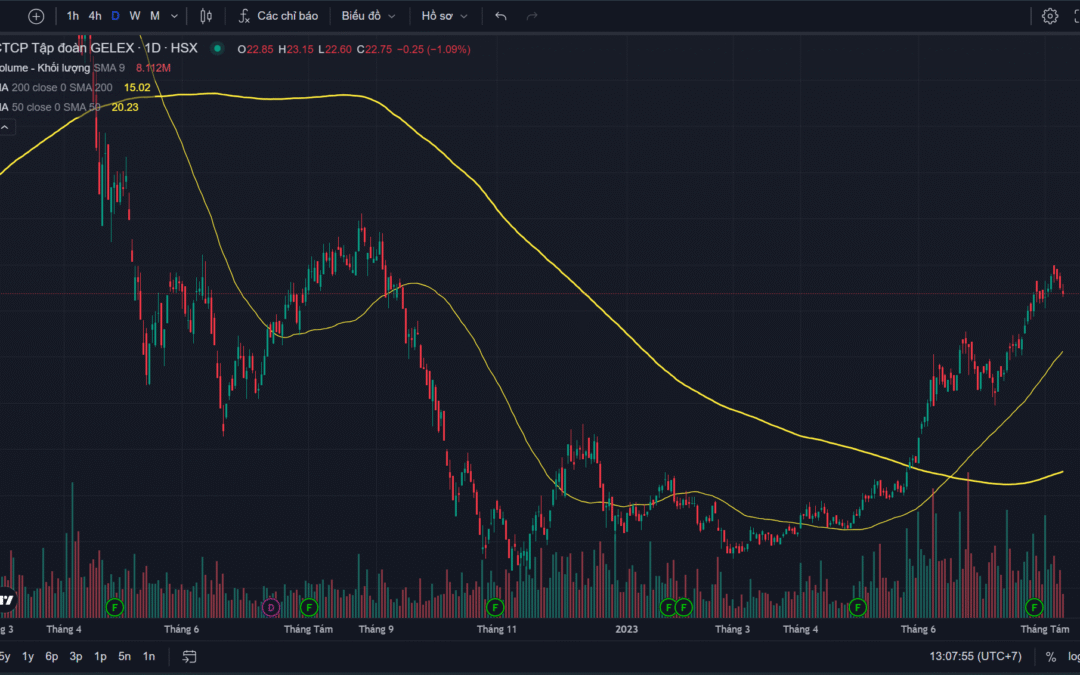Click the redo arrow in toolbar
Image resolution: width=1080 pixels, height=675 pixels.
point(532,16)
